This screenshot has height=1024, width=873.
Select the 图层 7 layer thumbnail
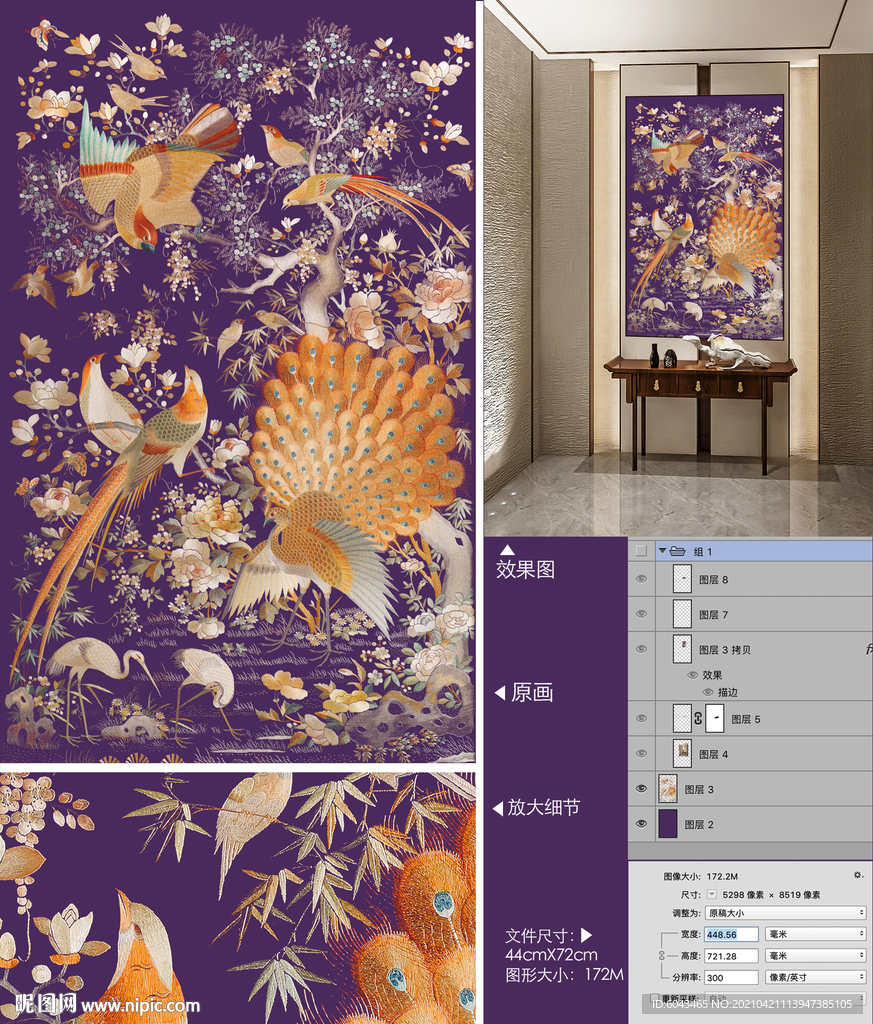(x=682, y=614)
